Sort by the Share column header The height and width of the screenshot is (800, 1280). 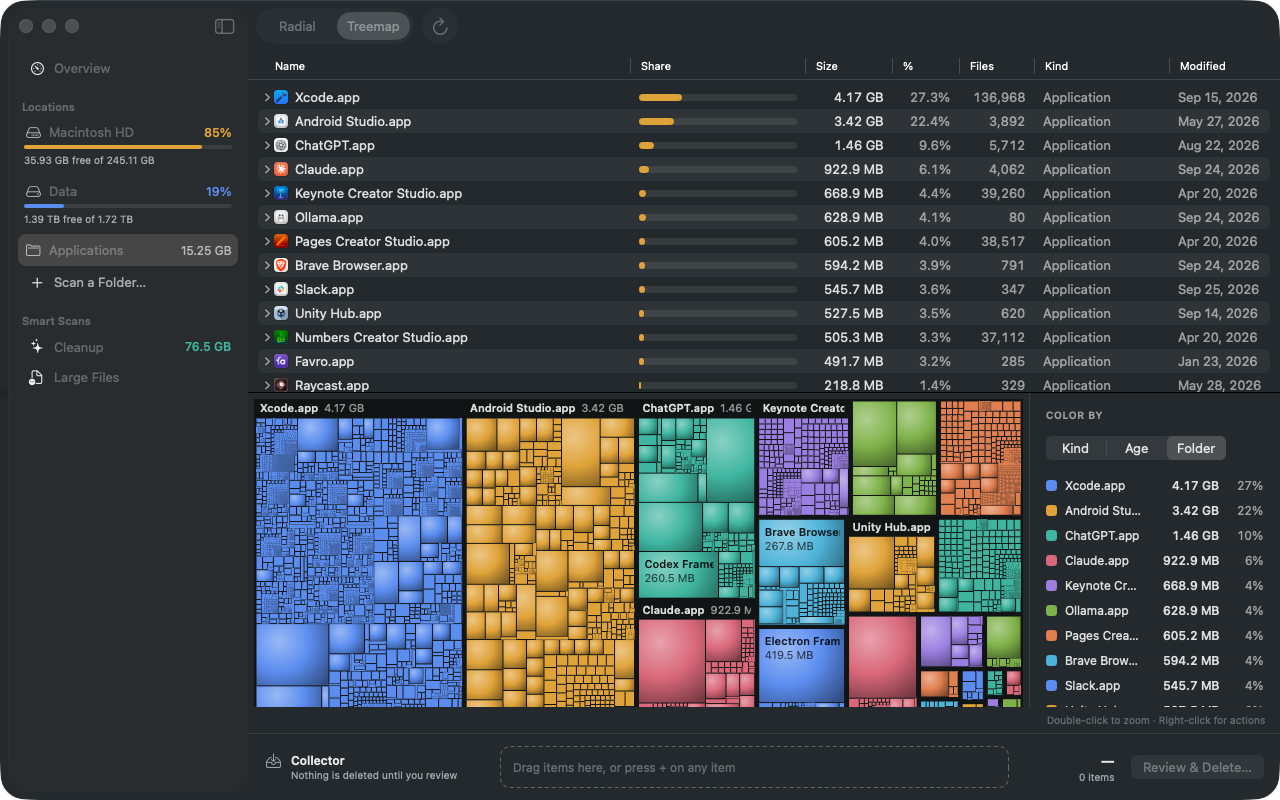pyautogui.click(x=656, y=66)
